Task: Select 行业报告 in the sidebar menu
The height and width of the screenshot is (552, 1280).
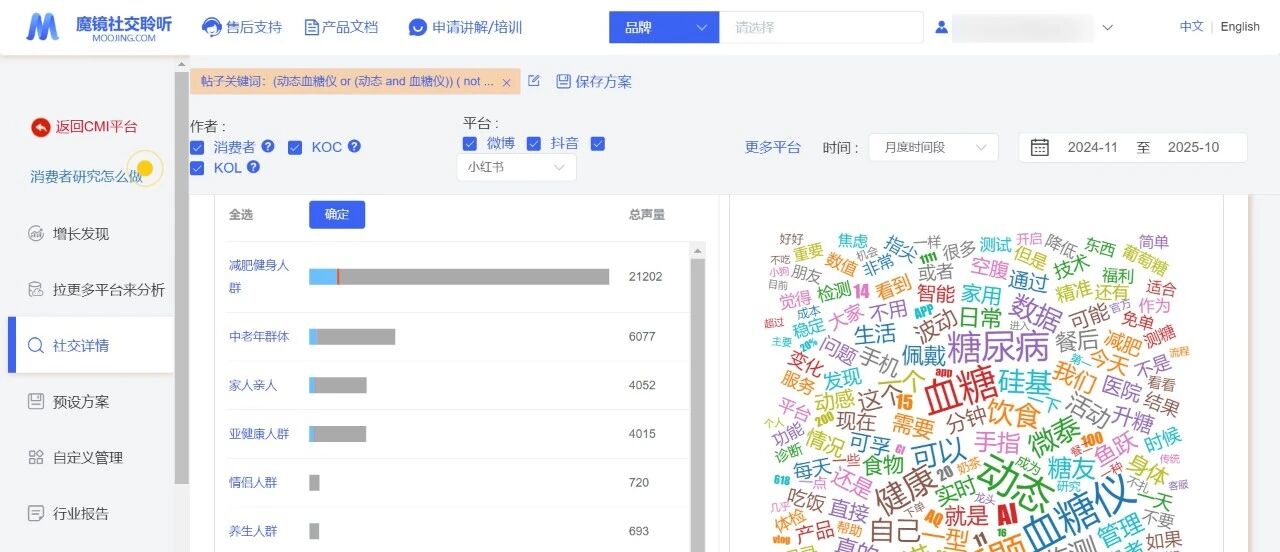Action: click(x=81, y=514)
